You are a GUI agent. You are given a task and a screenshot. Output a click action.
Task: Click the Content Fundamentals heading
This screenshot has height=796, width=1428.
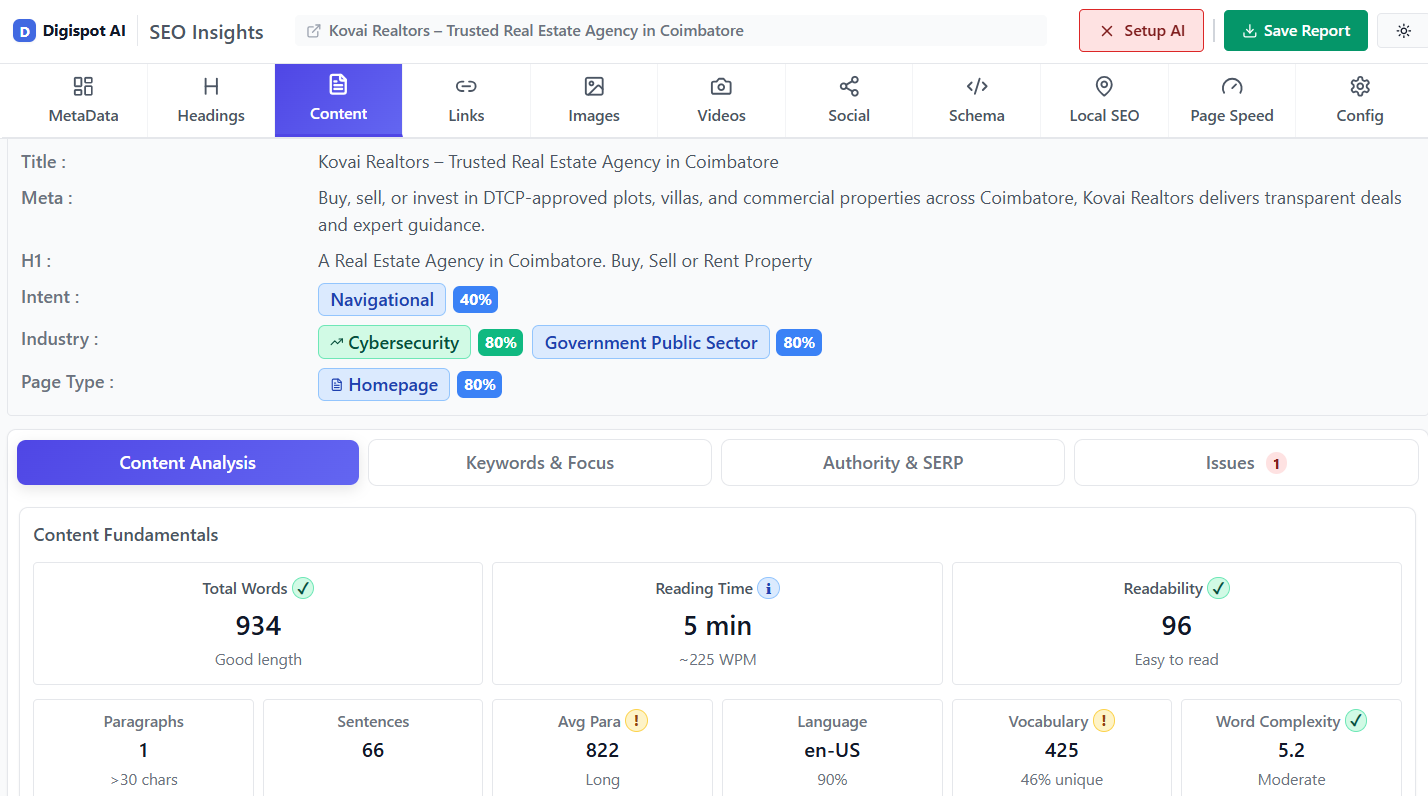126,535
